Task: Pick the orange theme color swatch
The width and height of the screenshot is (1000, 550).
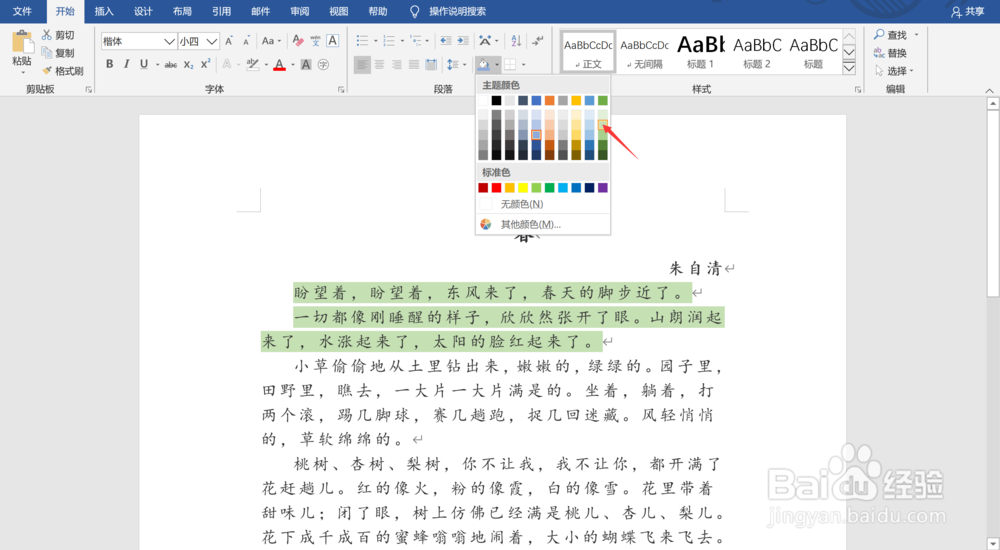Action: (549, 100)
